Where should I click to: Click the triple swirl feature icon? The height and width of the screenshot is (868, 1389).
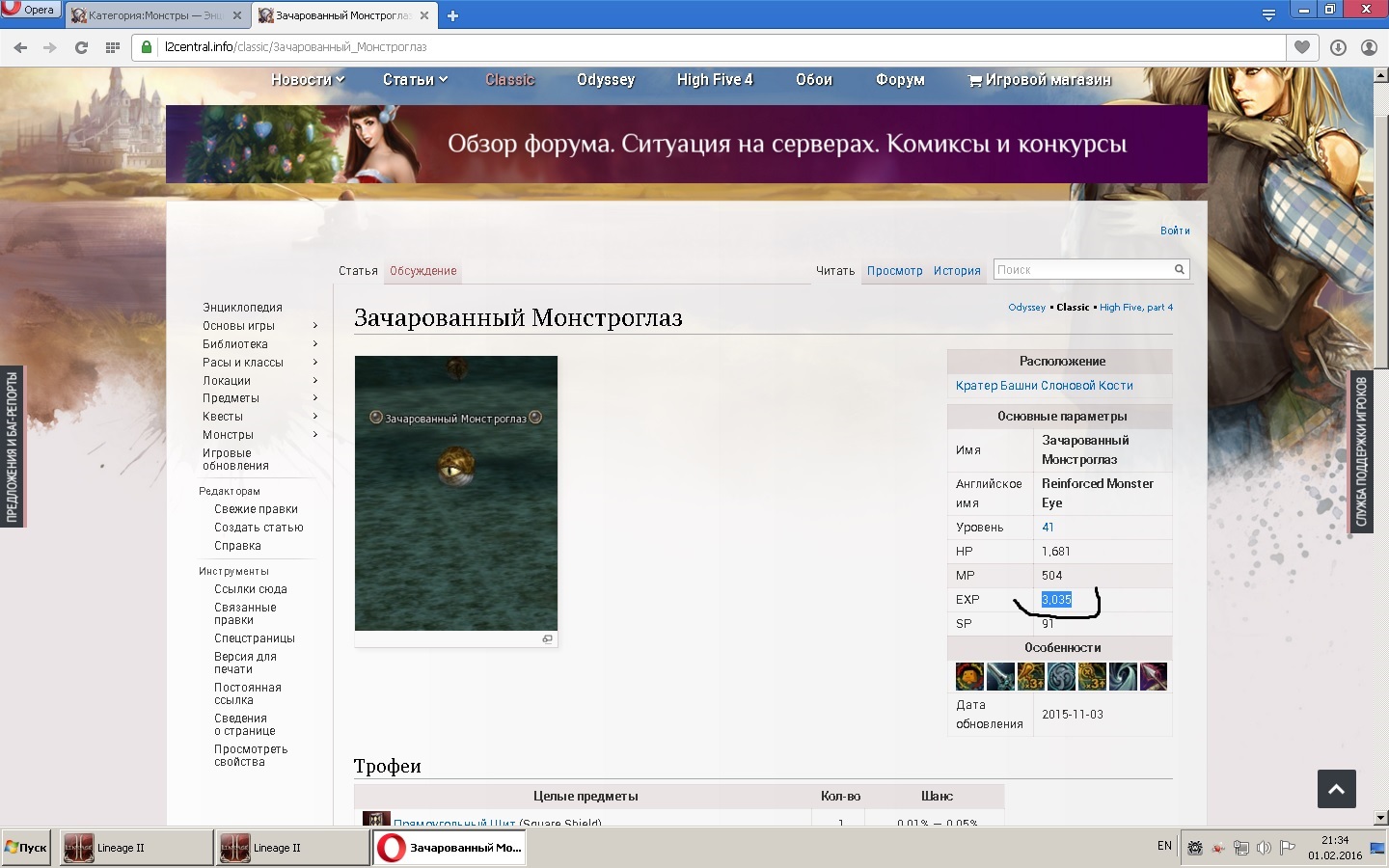tap(1061, 676)
